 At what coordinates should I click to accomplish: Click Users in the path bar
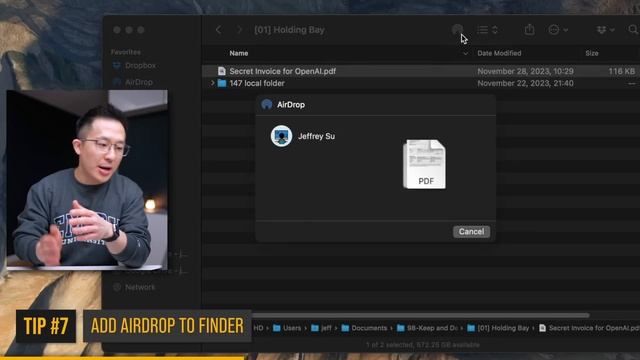click(x=287, y=328)
